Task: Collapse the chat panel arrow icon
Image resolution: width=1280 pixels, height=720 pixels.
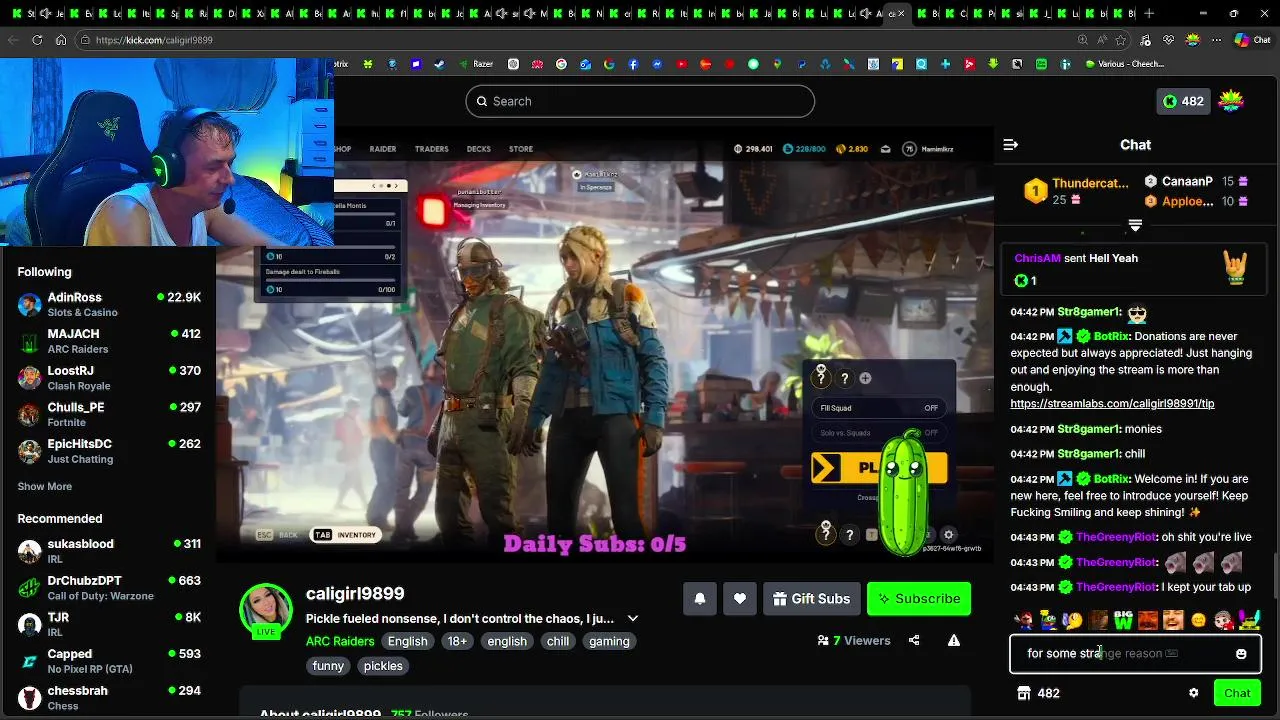Action: pyautogui.click(x=1010, y=145)
